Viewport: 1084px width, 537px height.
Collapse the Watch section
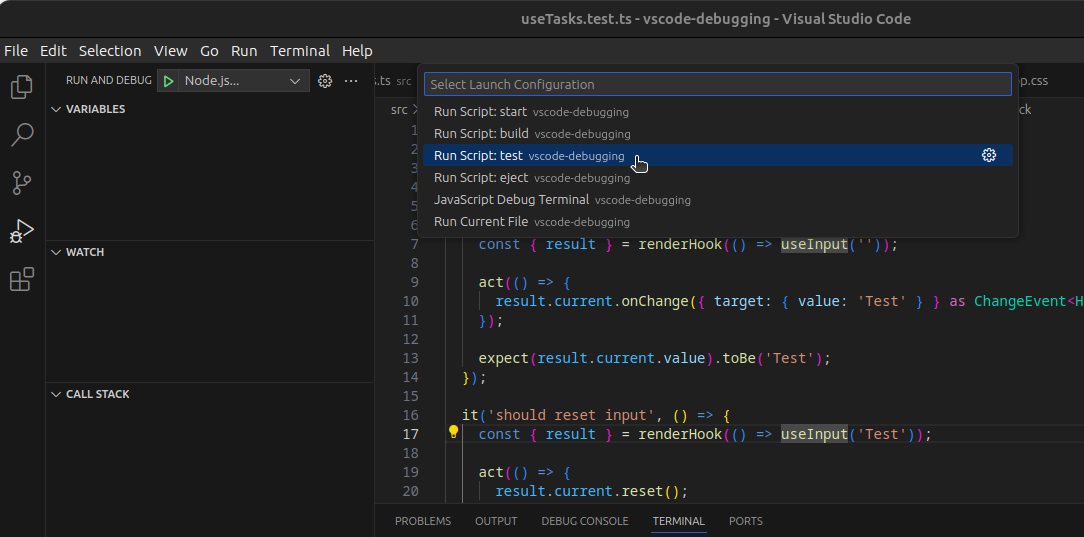pyautogui.click(x=84, y=252)
